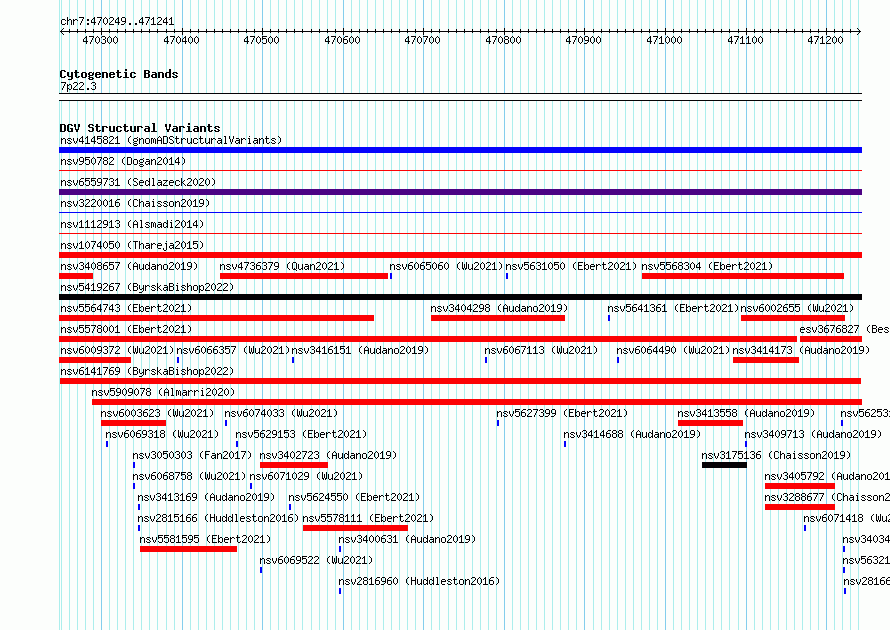Open nsv1112913 (Alsmadi2014) entry

click(x=132, y=224)
